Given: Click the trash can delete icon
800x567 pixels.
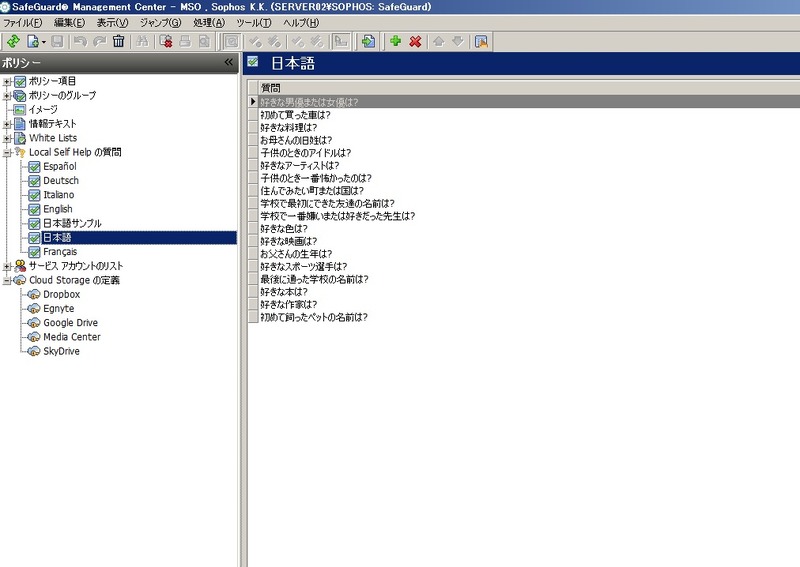Looking at the screenshot, I should pyautogui.click(x=119, y=41).
